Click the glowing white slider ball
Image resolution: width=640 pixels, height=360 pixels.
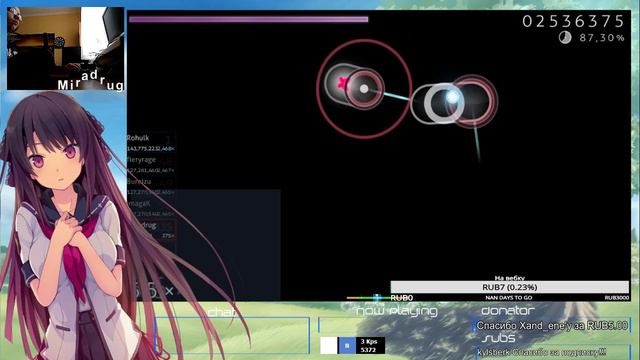click(451, 97)
